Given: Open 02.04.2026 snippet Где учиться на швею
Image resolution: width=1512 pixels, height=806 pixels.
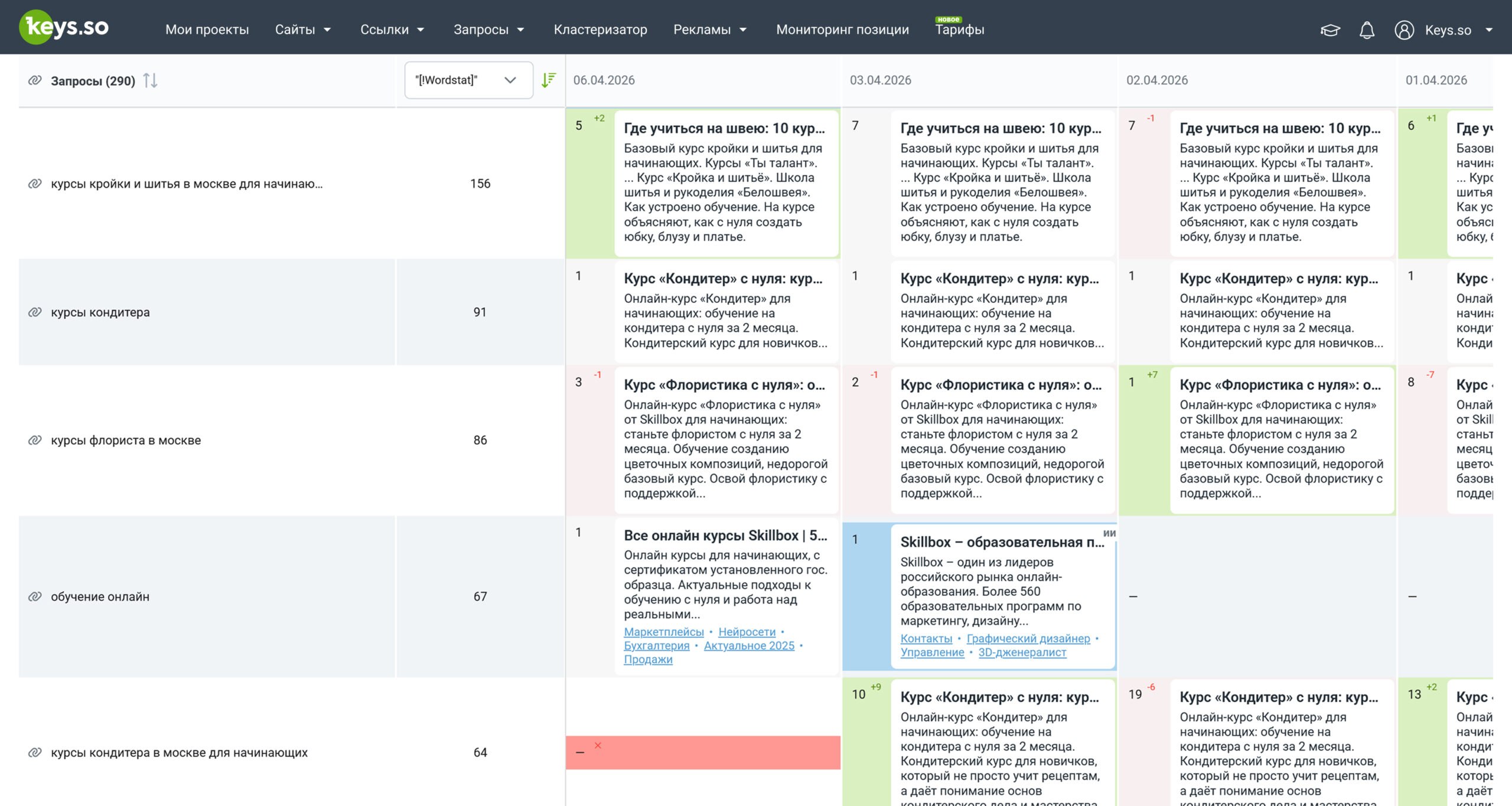Looking at the screenshot, I should (x=1282, y=183).
